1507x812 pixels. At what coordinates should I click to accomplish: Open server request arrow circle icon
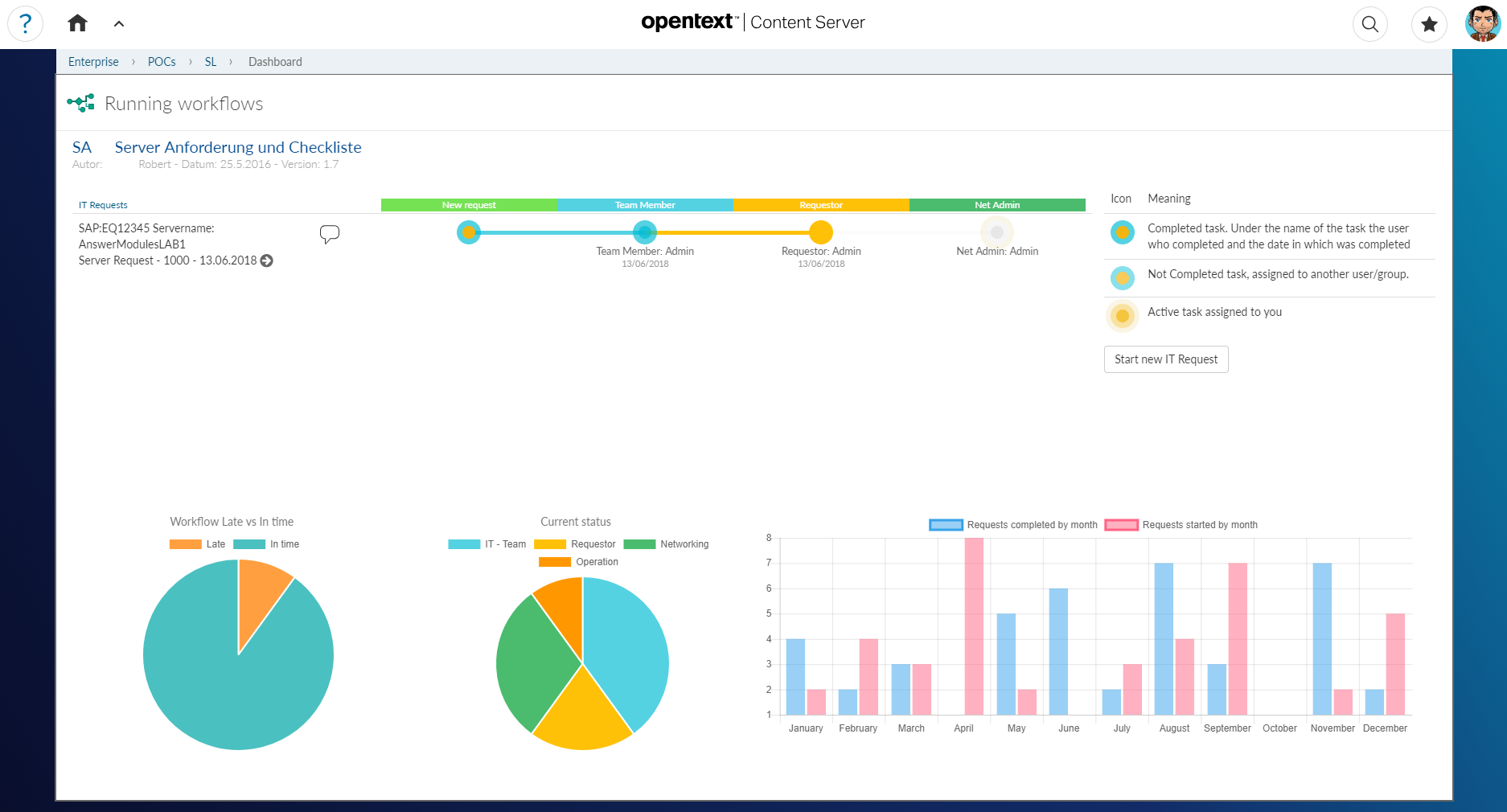(267, 260)
